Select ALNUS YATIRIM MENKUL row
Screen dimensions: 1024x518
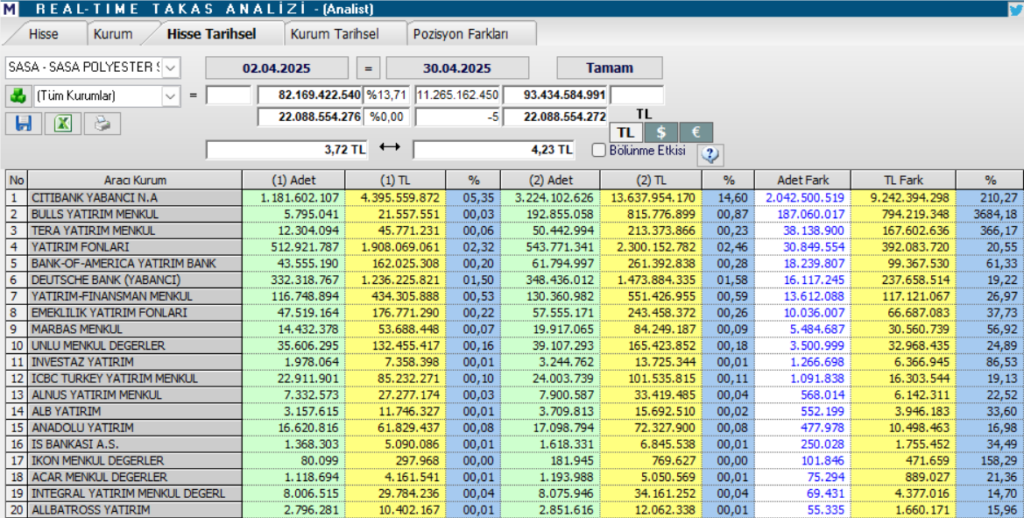[x=514, y=395]
